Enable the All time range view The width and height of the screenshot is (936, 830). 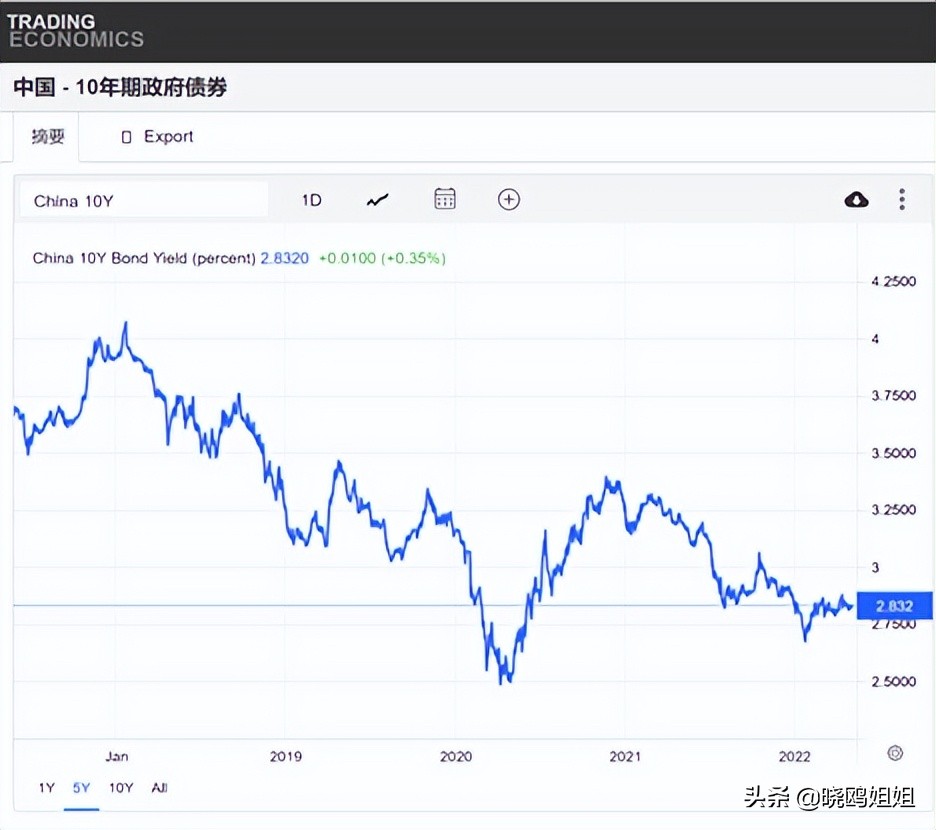(158, 788)
